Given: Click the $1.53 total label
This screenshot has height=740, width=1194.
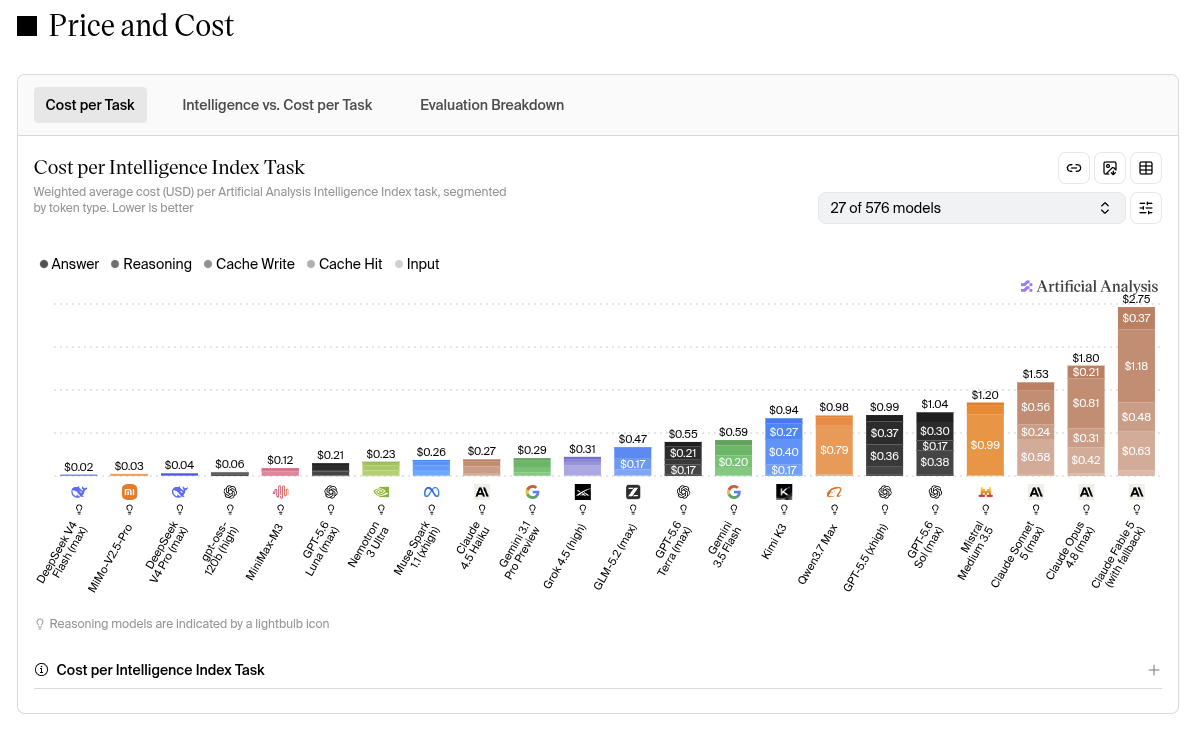Looking at the screenshot, I should pos(1036,374).
